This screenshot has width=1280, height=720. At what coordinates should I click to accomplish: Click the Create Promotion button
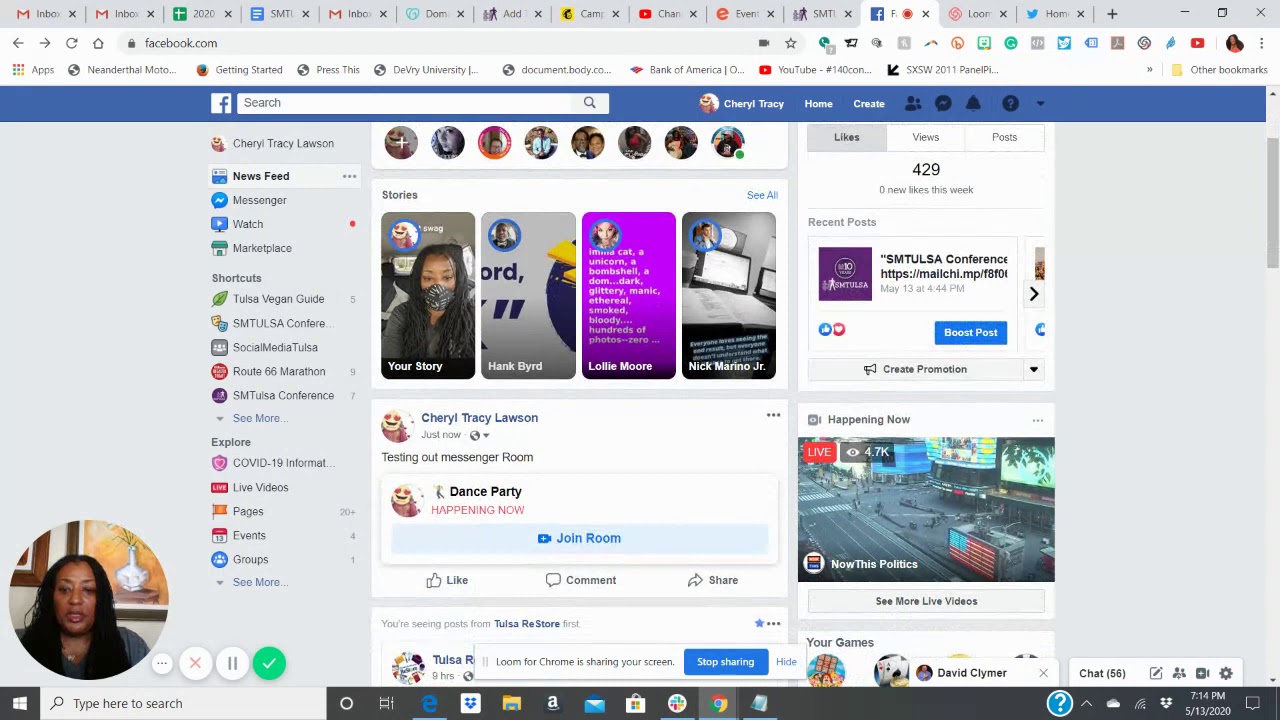tap(915, 369)
